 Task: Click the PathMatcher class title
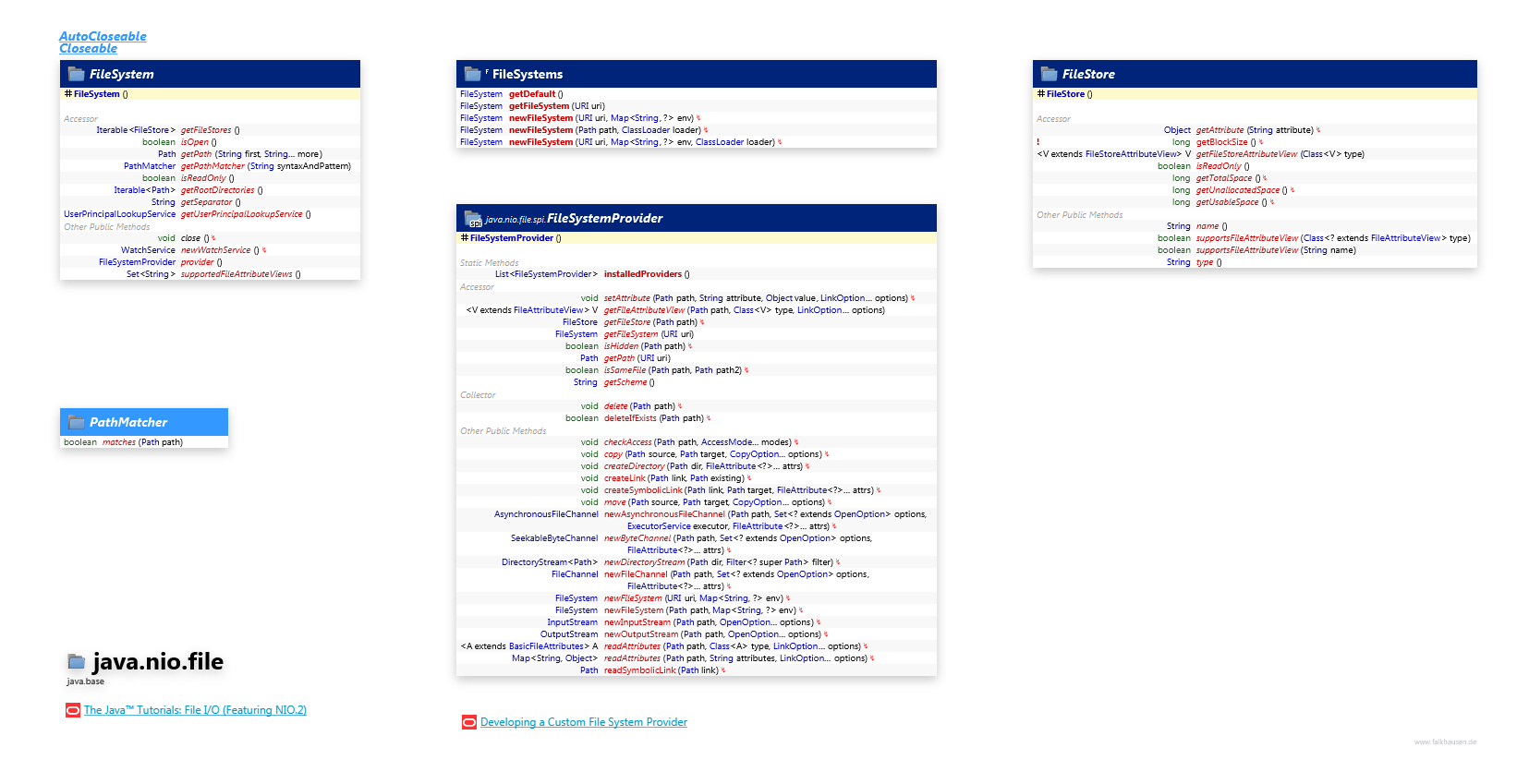coord(128,422)
